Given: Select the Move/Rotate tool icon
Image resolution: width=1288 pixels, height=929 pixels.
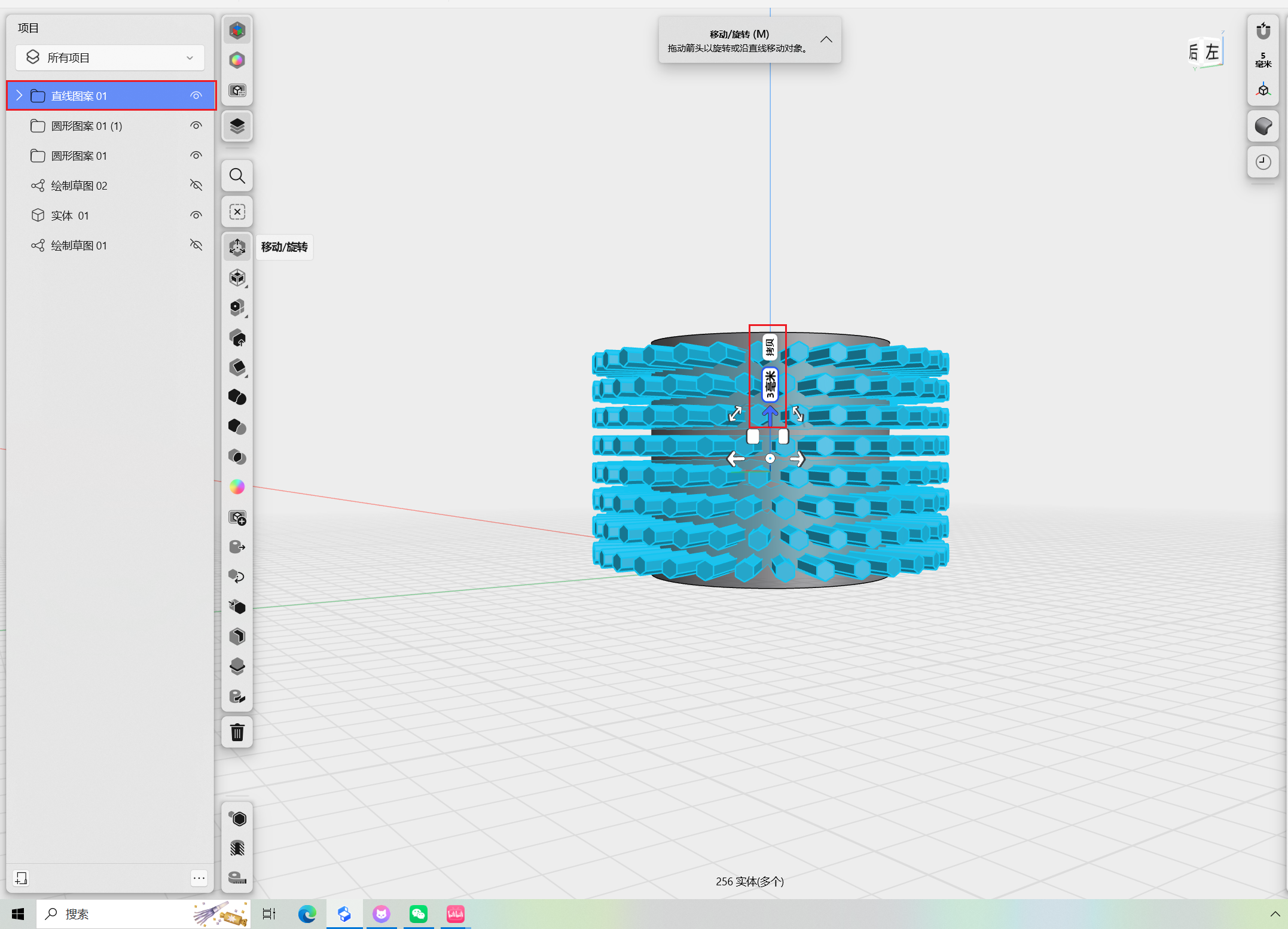Looking at the screenshot, I should pos(237,247).
